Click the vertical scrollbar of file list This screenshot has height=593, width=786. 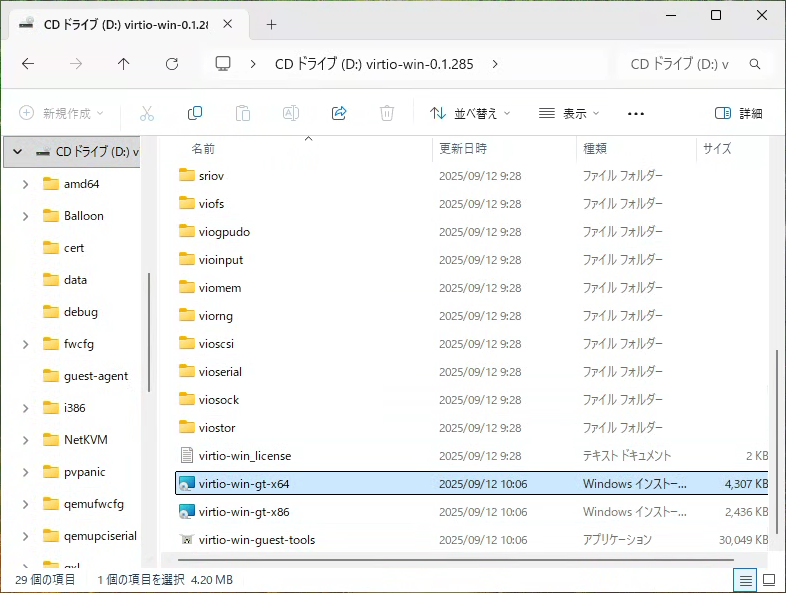coord(776,442)
